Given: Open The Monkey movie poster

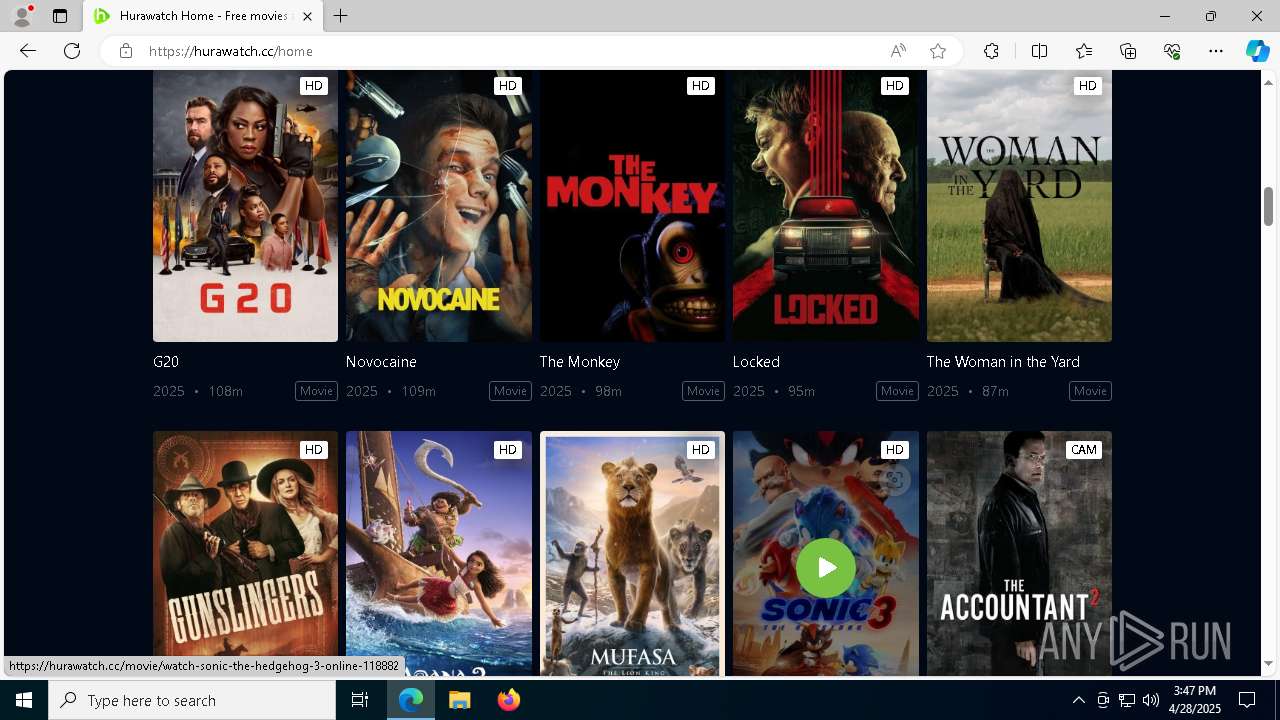Looking at the screenshot, I should 632,206.
